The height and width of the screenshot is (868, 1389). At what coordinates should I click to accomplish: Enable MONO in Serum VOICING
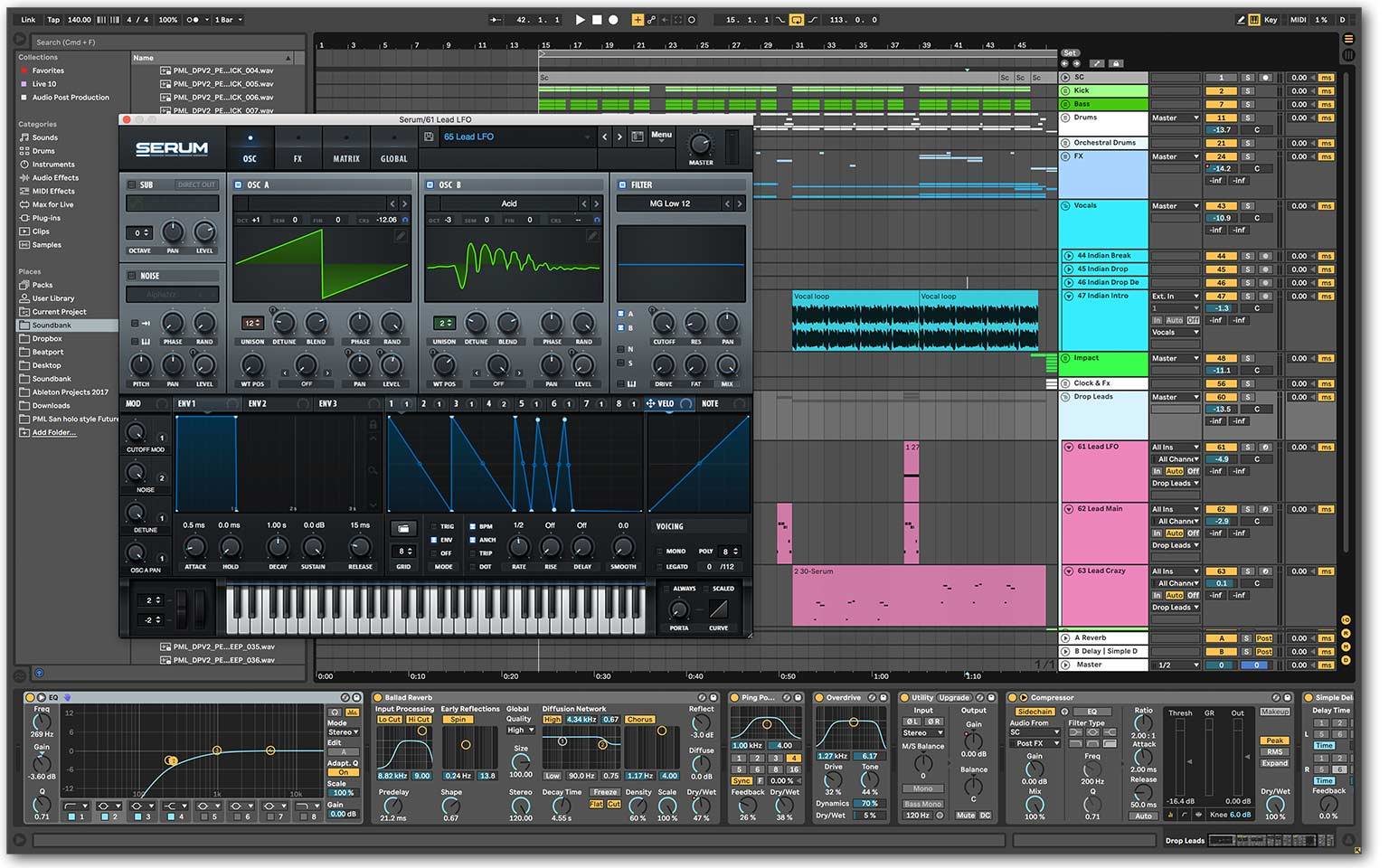pyautogui.click(x=659, y=551)
